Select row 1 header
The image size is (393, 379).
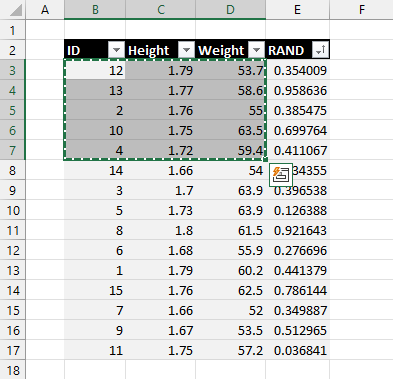(13, 30)
